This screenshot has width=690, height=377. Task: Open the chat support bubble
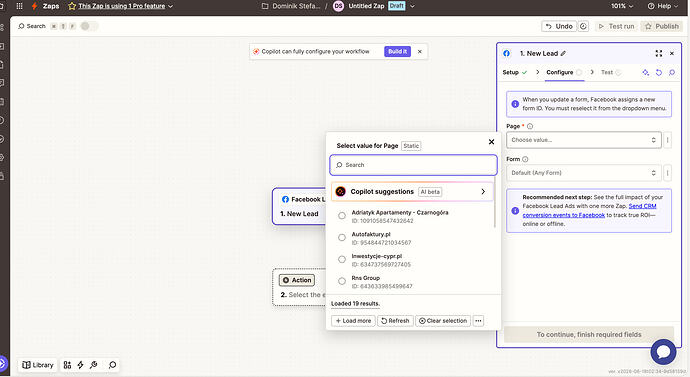[x=664, y=351]
